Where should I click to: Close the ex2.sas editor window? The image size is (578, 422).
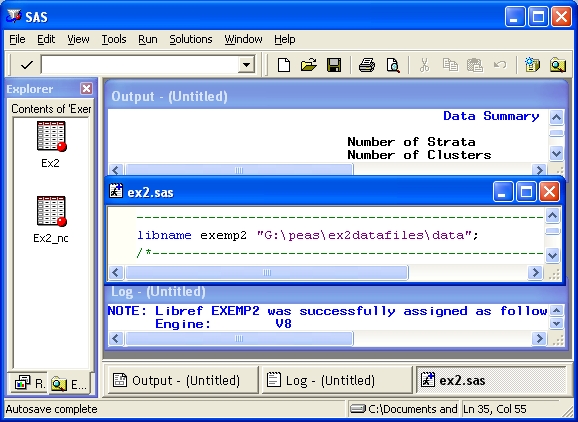(549, 192)
